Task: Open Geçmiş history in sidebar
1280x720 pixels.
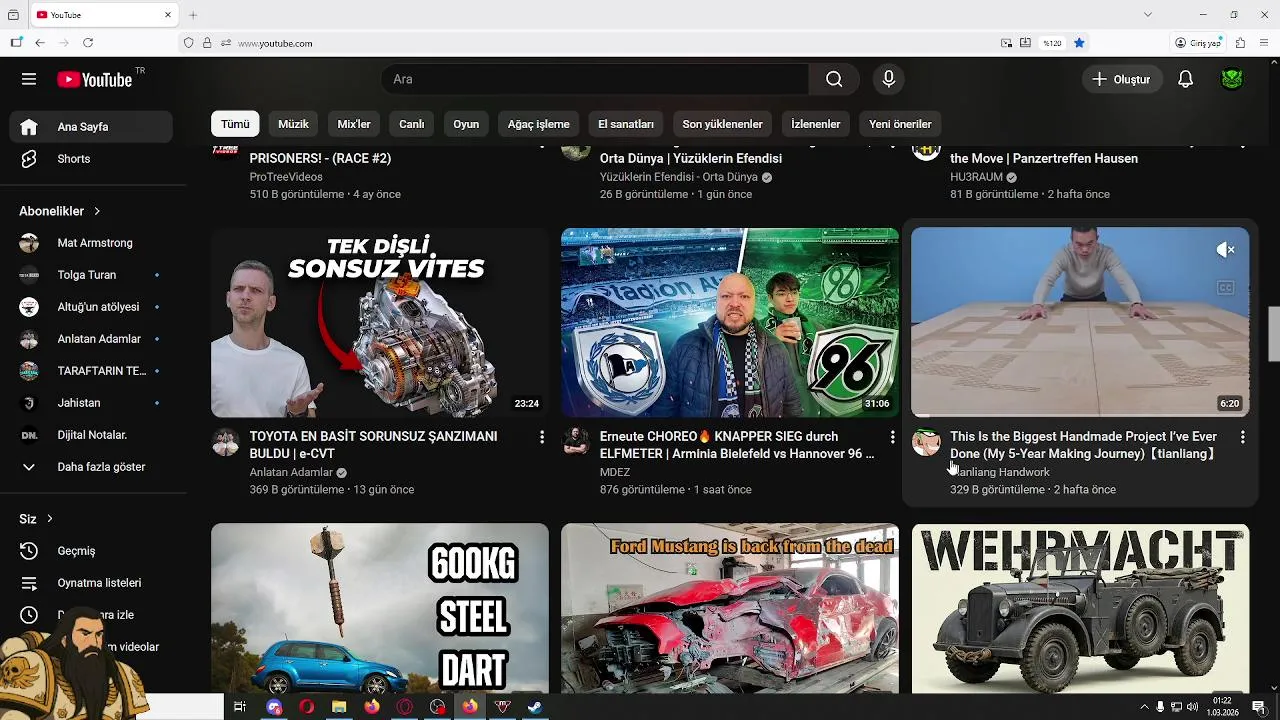Action: click(91, 551)
